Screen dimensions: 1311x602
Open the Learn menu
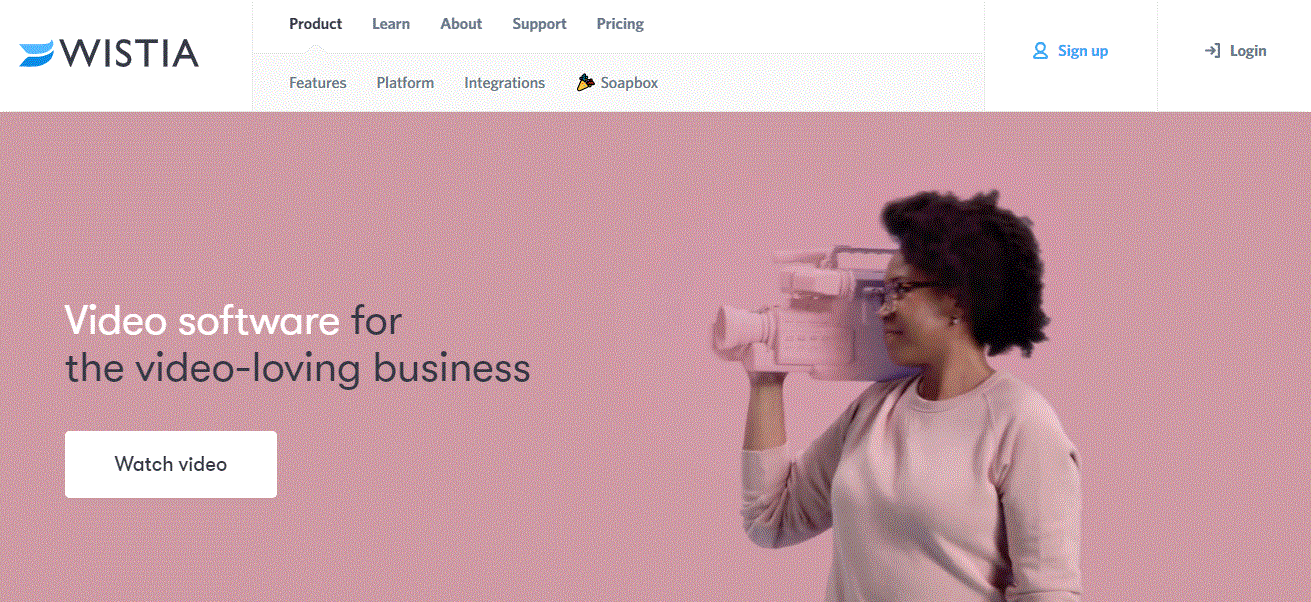pyautogui.click(x=391, y=24)
